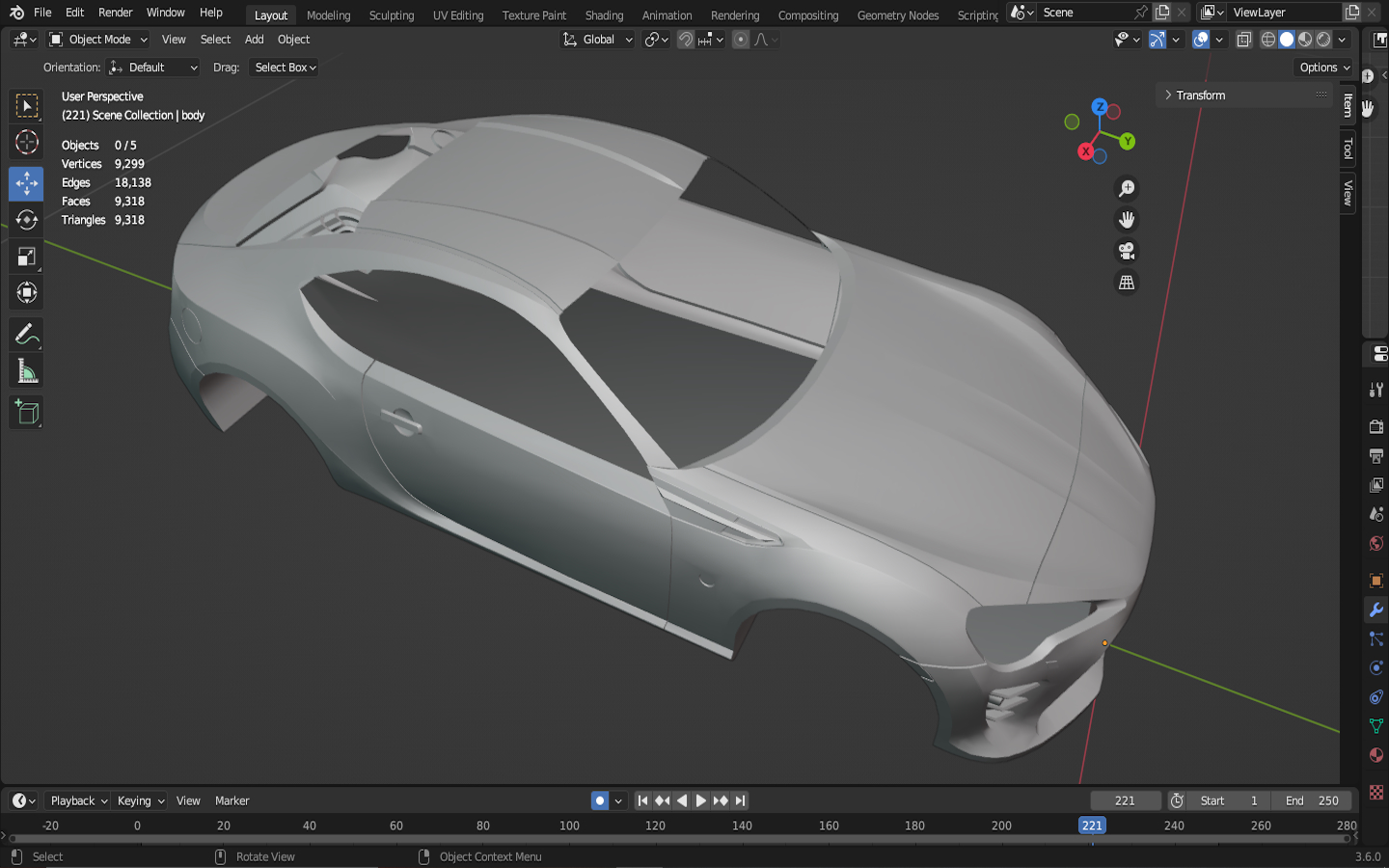Open Material properties tab (red sphere)
The width and height of the screenshot is (1389, 868).
(x=1376, y=754)
